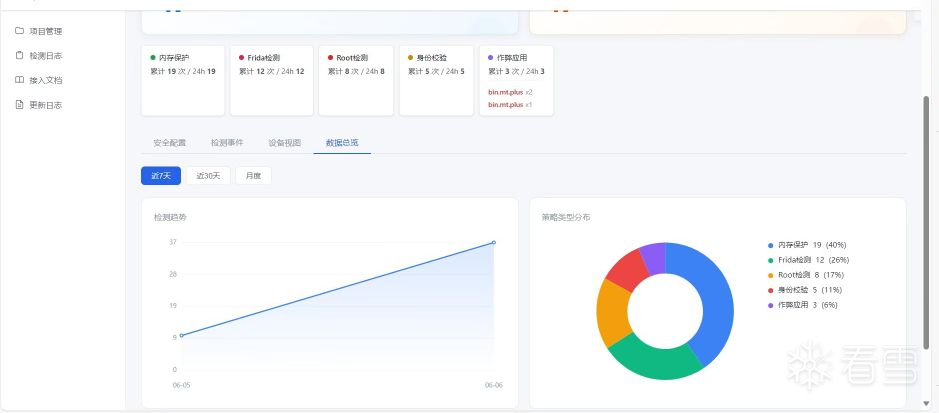Open the 接入文档 sidebar entry
The image size is (939, 413).
point(46,80)
